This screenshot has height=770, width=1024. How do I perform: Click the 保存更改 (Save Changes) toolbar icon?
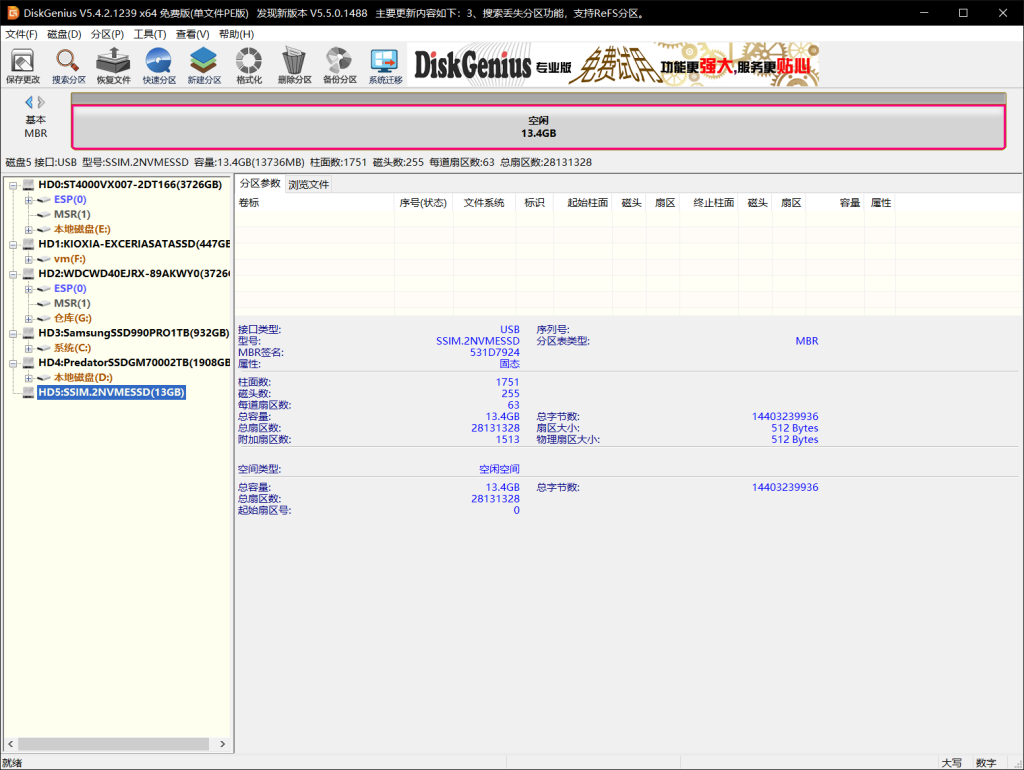23,65
